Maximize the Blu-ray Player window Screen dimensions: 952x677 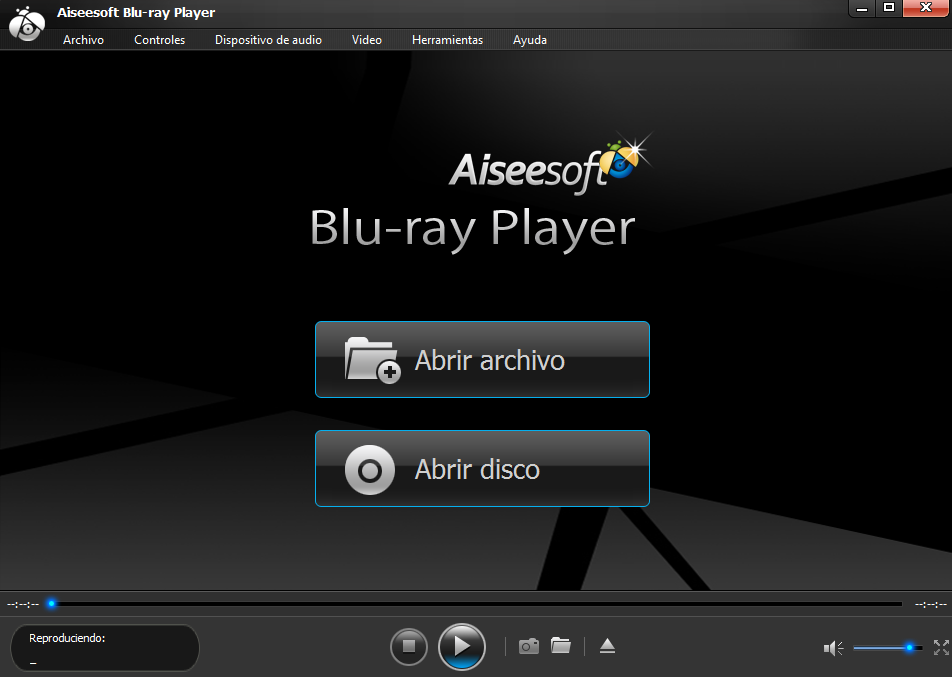click(888, 8)
